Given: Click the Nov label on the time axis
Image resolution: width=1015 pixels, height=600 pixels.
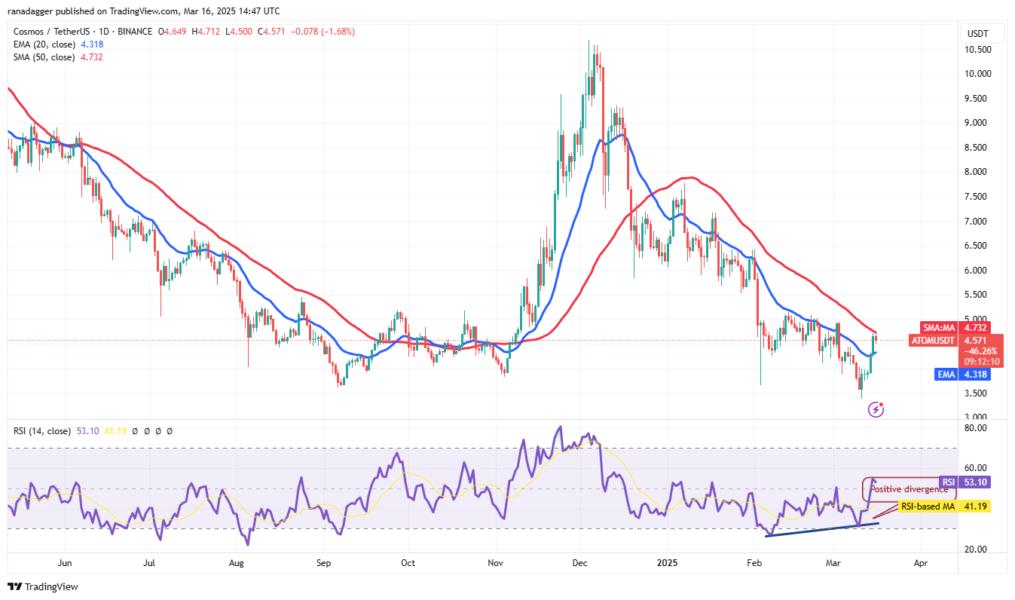Looking at the screenshot, I should (x=495, y=563).
